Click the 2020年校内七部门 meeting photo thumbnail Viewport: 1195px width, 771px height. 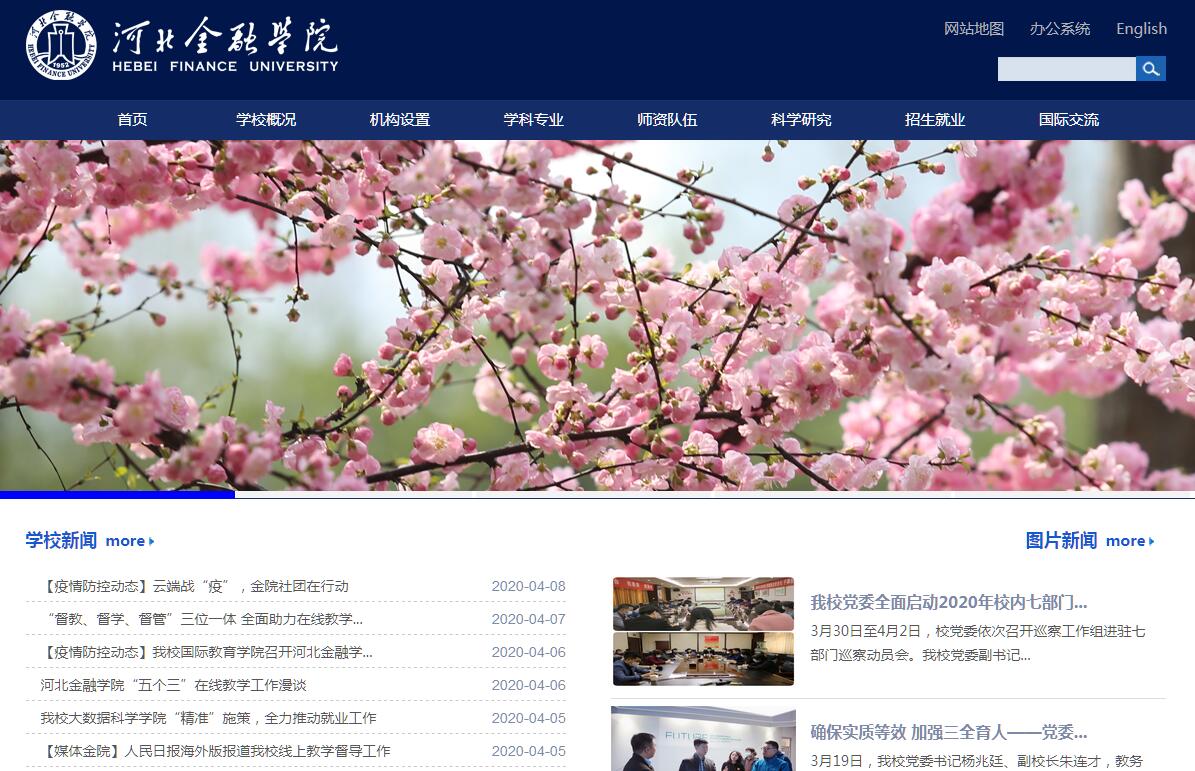703,631
